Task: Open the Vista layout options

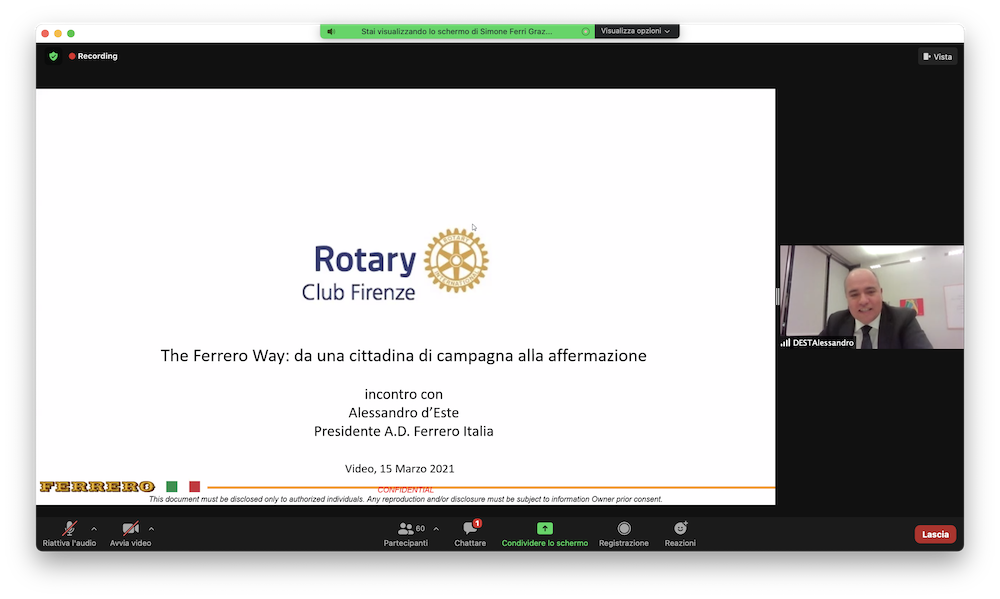Action: (938, 57)
